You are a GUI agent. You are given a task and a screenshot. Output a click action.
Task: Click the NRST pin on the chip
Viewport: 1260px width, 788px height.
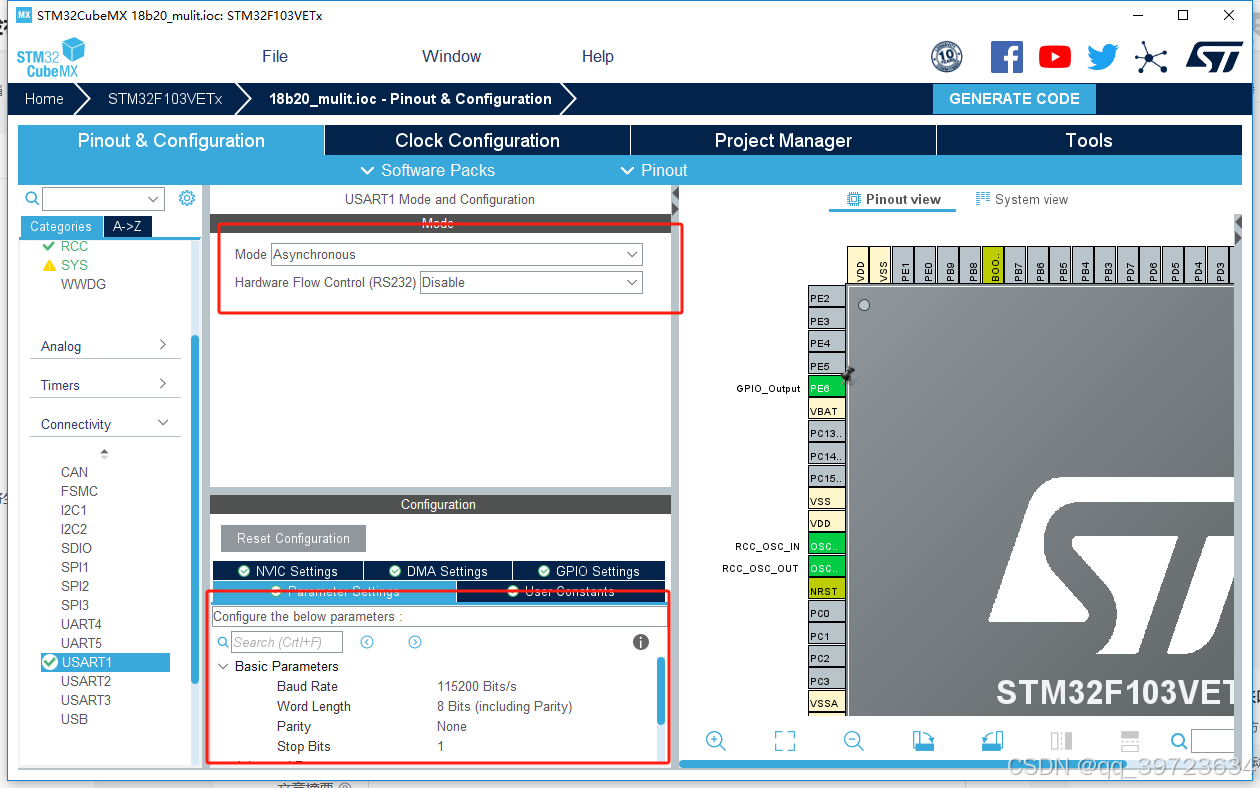click(x=826, y=591)
